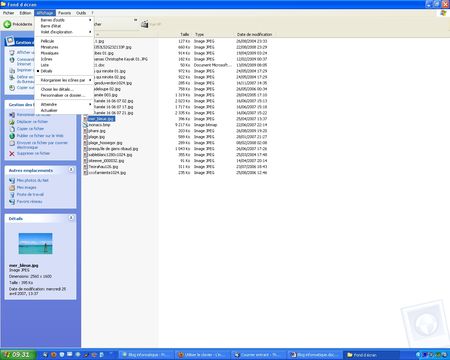
Task: Click the small dropdown arrow in the toolbar
Action: click(135, 20)
